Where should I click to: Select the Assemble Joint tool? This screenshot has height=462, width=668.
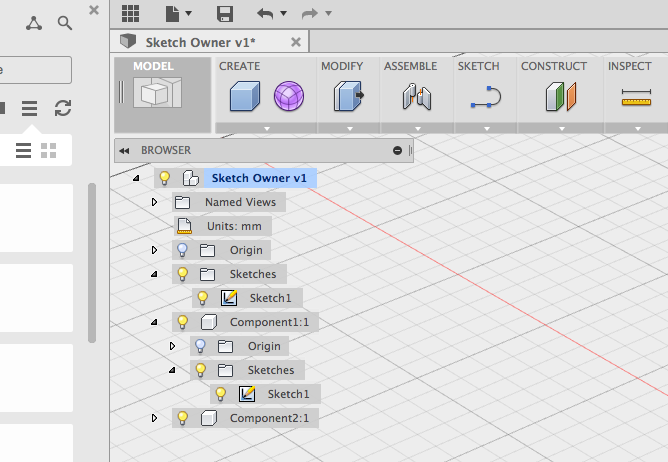pos(417,97)
